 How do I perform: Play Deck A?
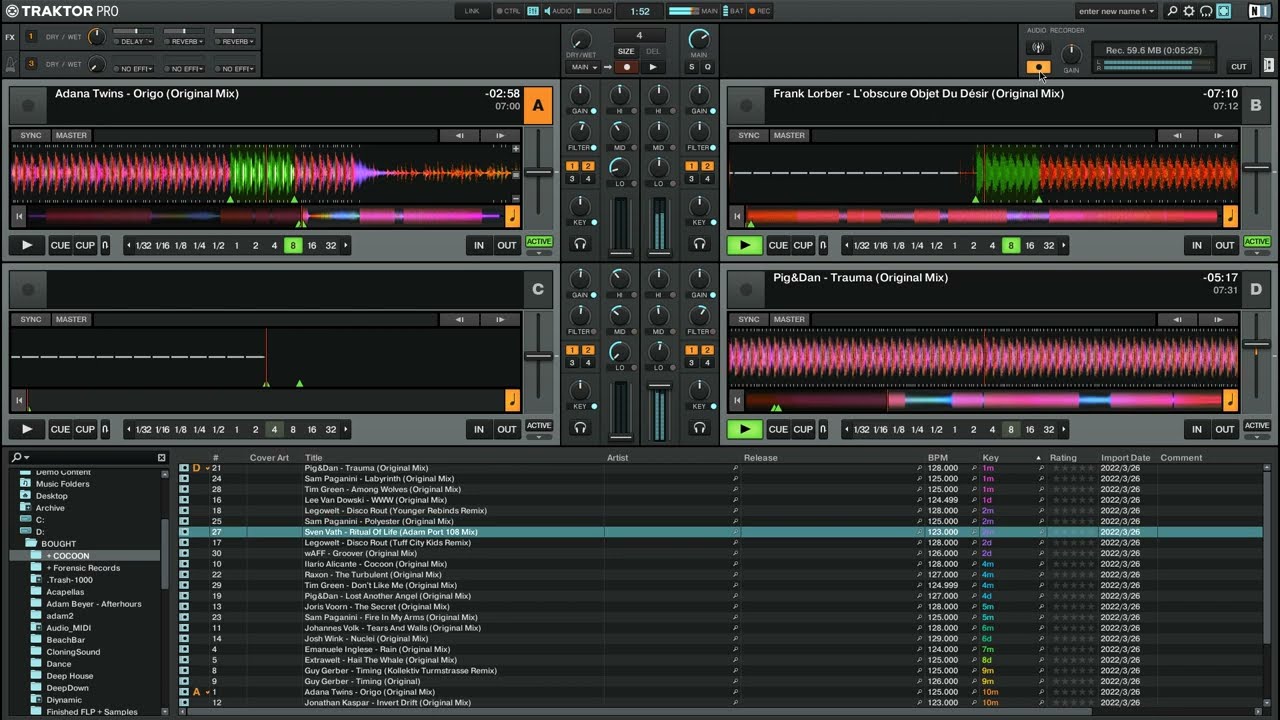(x=27, y=245)
